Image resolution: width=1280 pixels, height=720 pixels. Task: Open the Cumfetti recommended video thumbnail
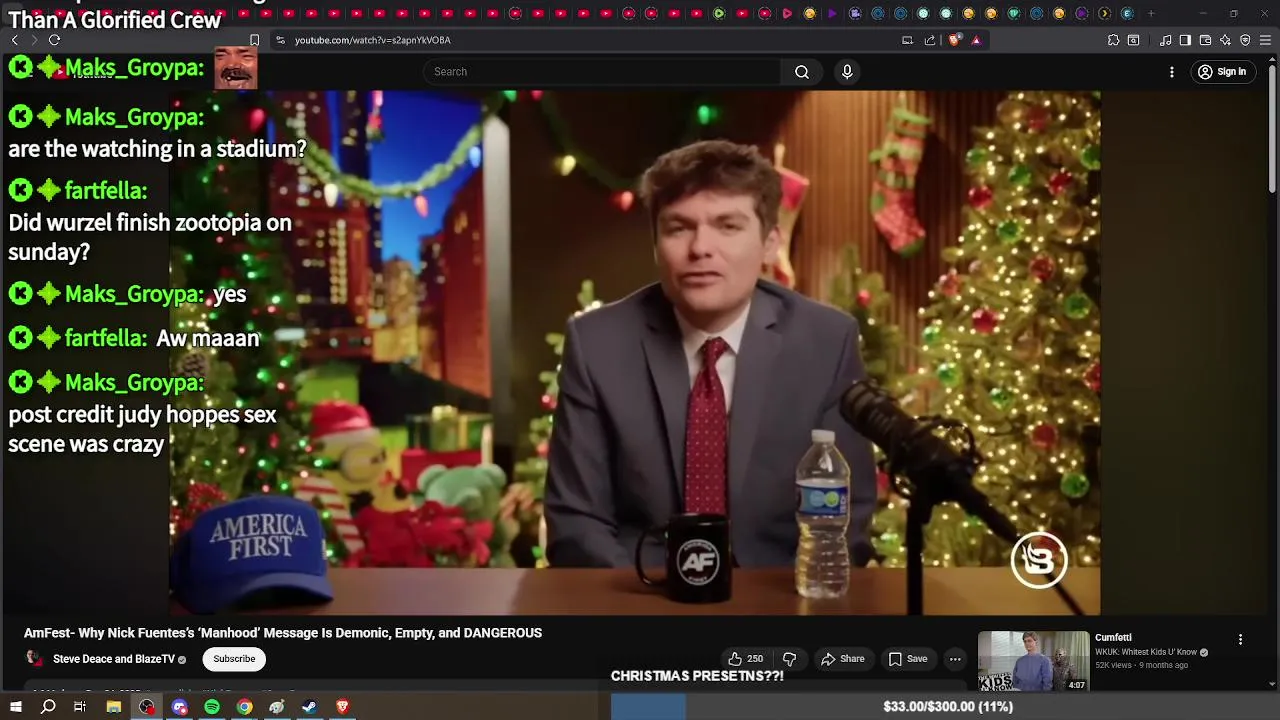1033,661
